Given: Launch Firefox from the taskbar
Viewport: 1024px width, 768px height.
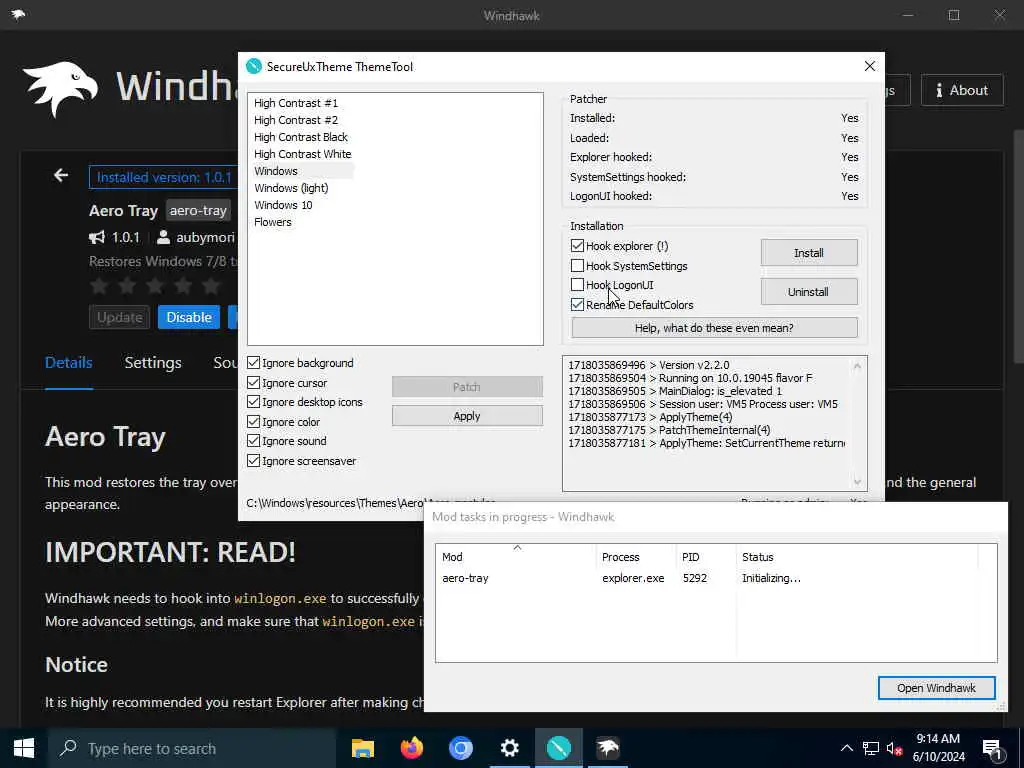Looking at the screenshot, I should coord(411,748).
